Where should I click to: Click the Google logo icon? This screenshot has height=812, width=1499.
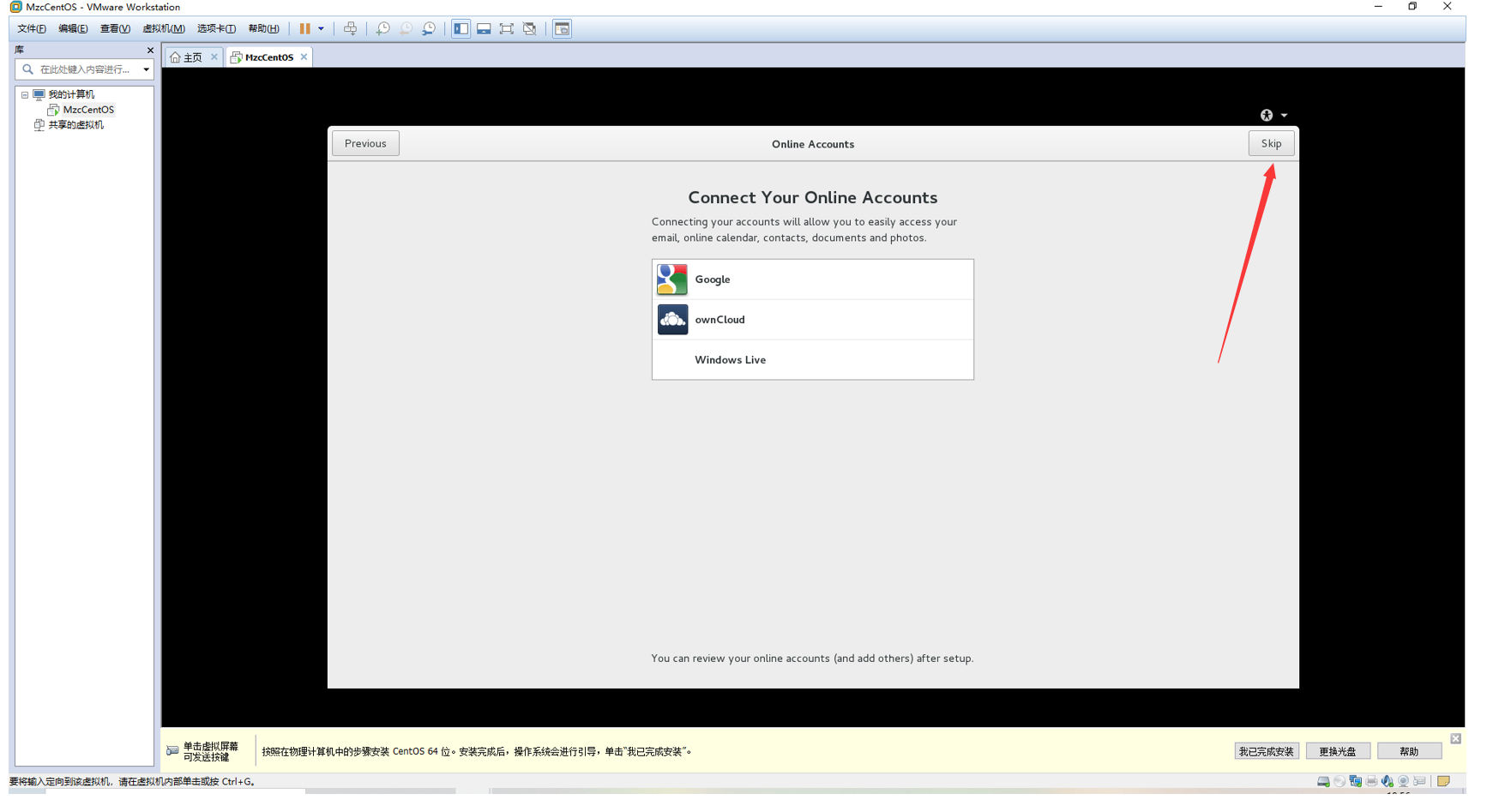[672, 280]
